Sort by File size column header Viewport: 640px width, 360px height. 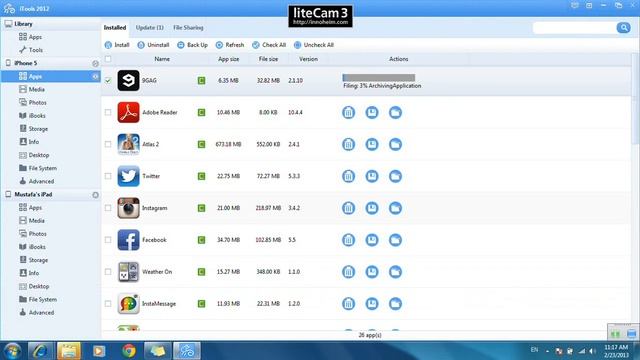pyautogui.click(x=268, y=59)
